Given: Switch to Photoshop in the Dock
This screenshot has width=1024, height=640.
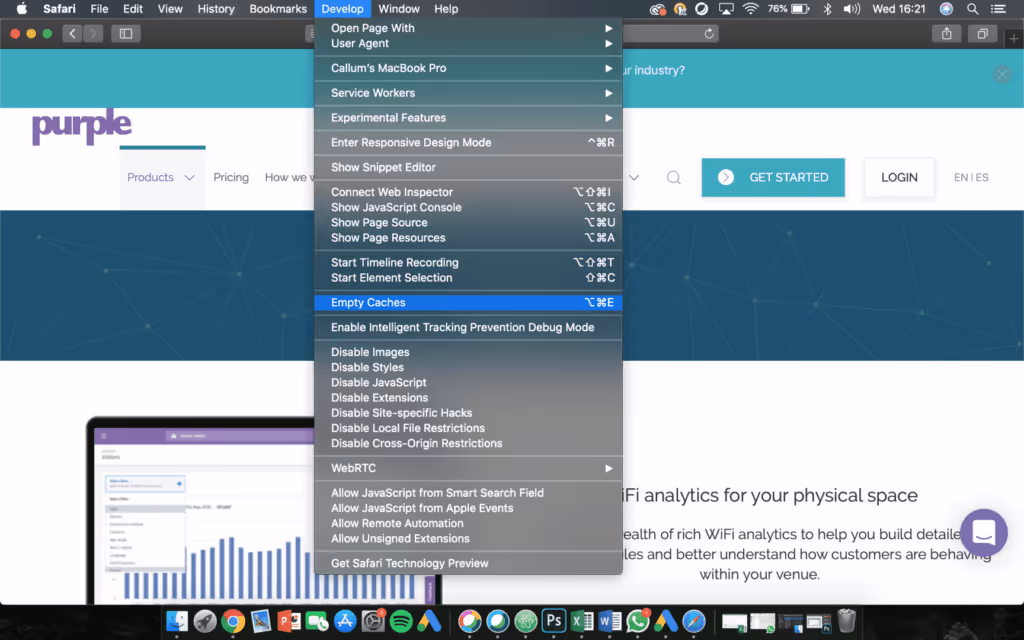Looking at the screenshot, I should coord(553,620).
